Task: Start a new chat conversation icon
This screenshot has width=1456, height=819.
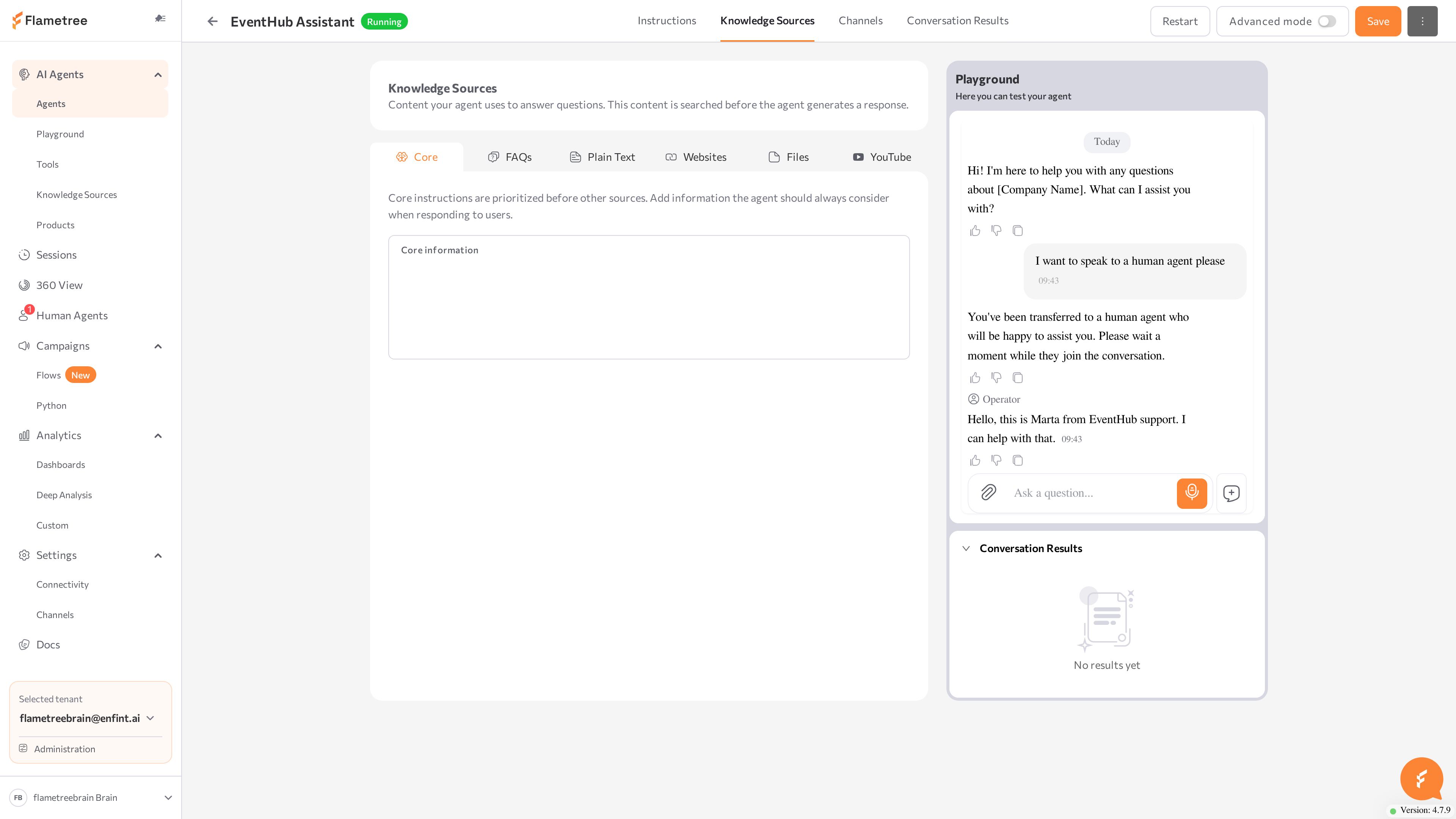Action: click(x=1231, y=493)
